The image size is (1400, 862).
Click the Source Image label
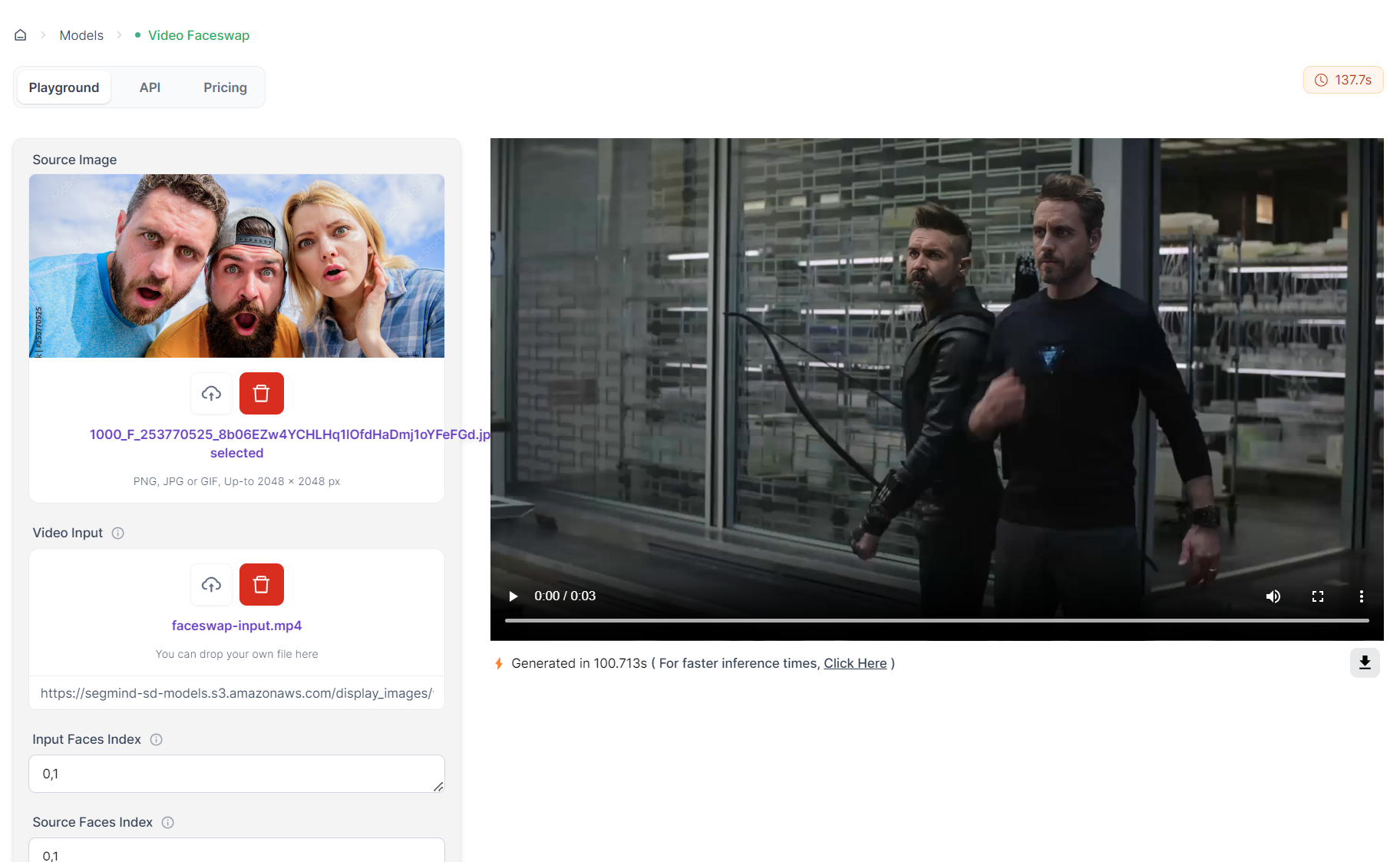click(74, 160)
